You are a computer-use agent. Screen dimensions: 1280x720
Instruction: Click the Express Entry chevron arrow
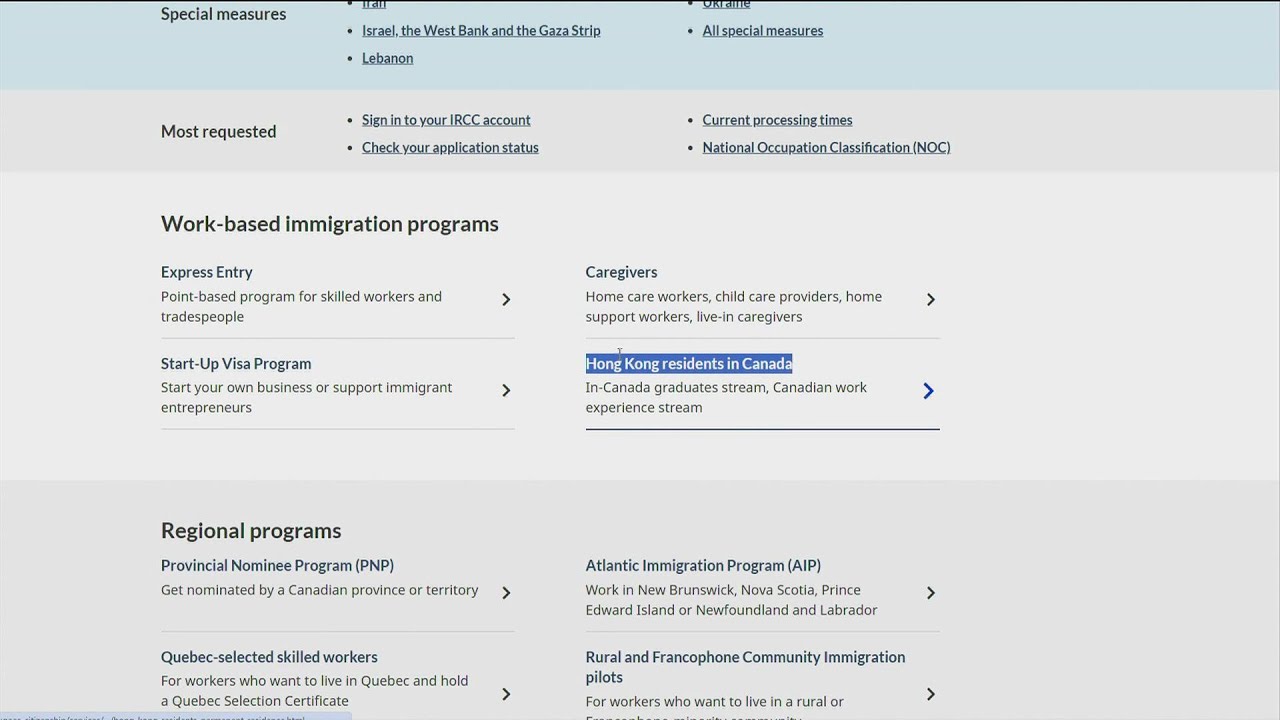pos(506,299)
